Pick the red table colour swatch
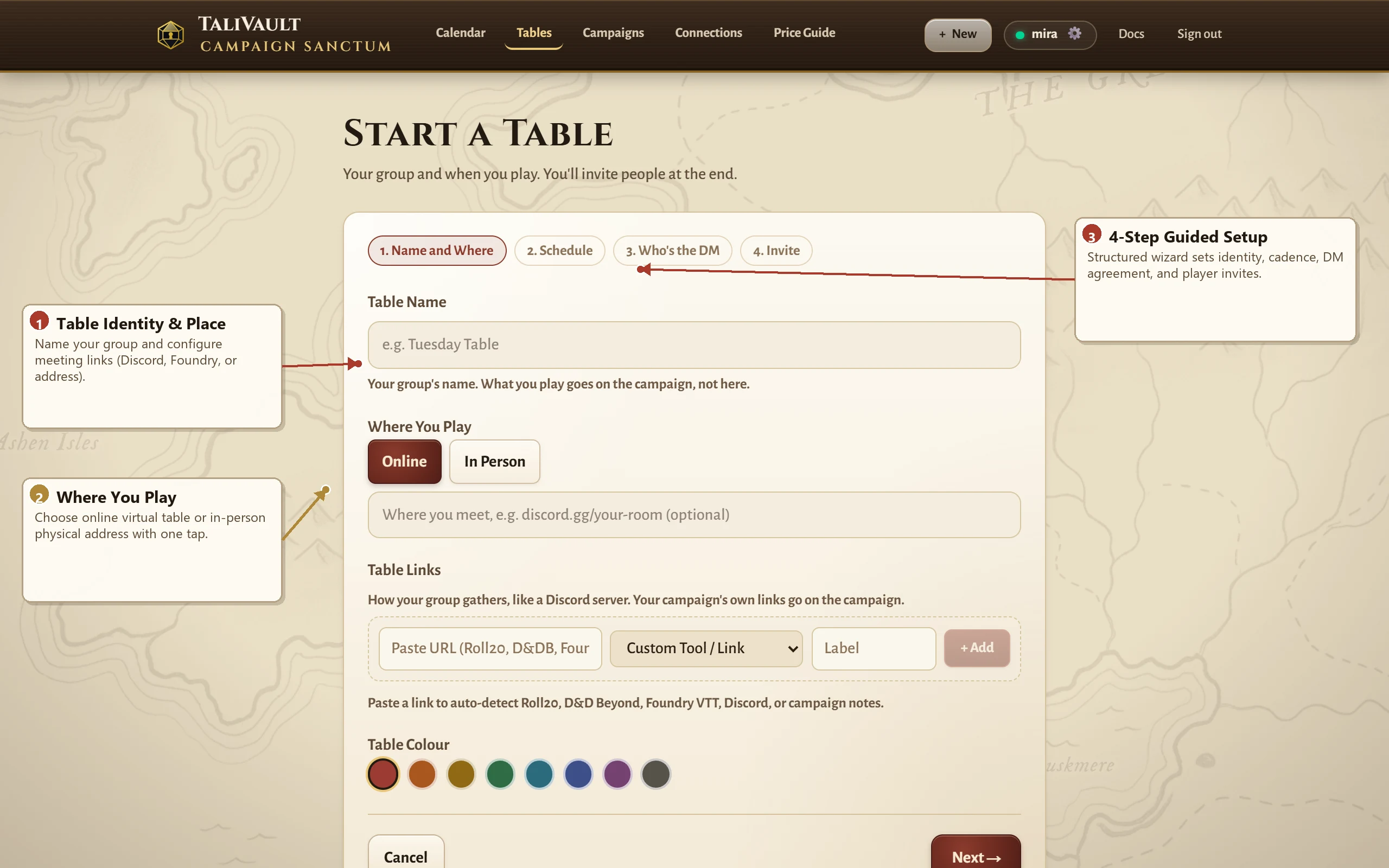Viewport: 1389px width, 868px height. 383,774
